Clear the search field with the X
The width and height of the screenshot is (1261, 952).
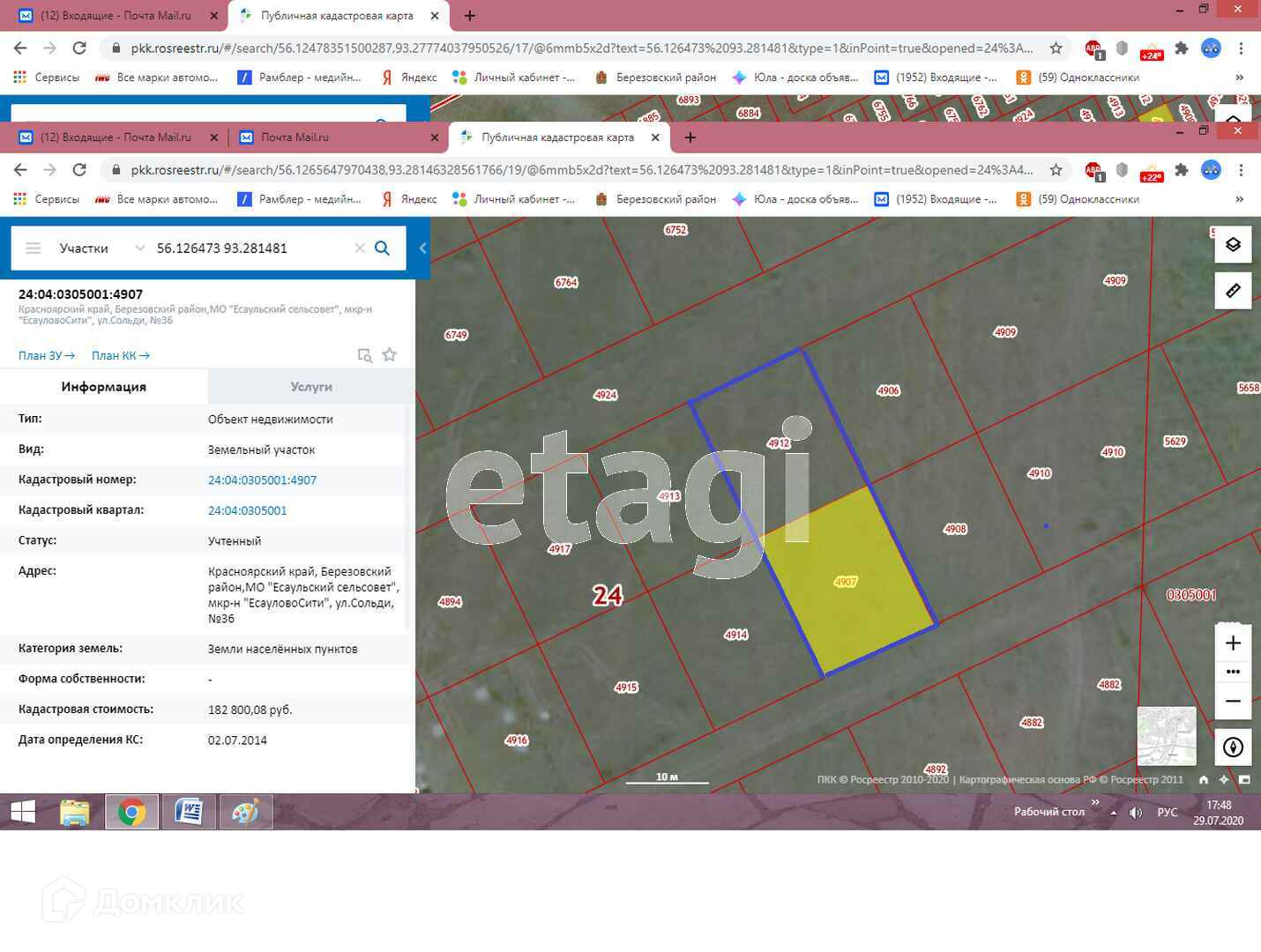pyautogui.click(x=360, y=249)
